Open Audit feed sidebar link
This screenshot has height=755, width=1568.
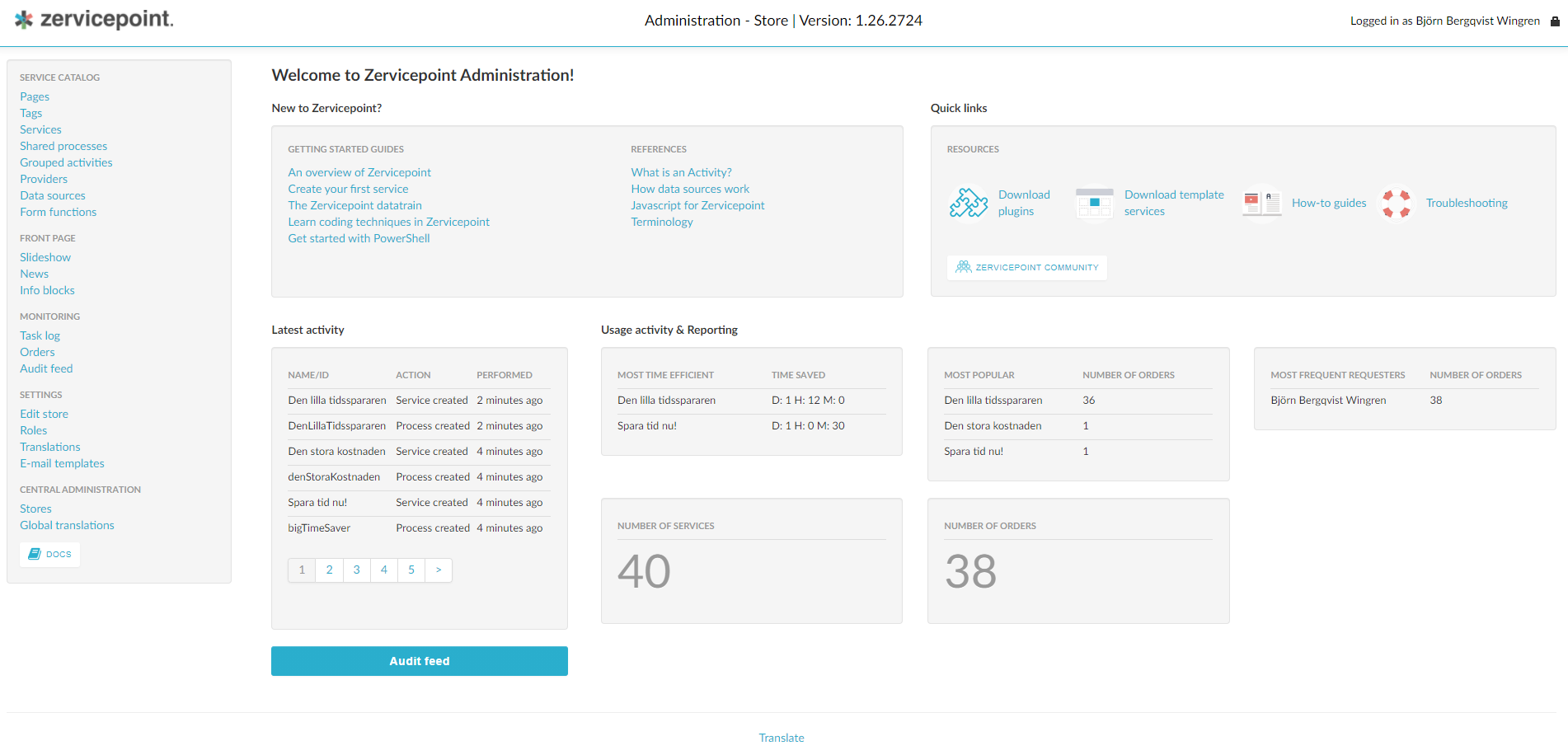(x=46, y=368)
